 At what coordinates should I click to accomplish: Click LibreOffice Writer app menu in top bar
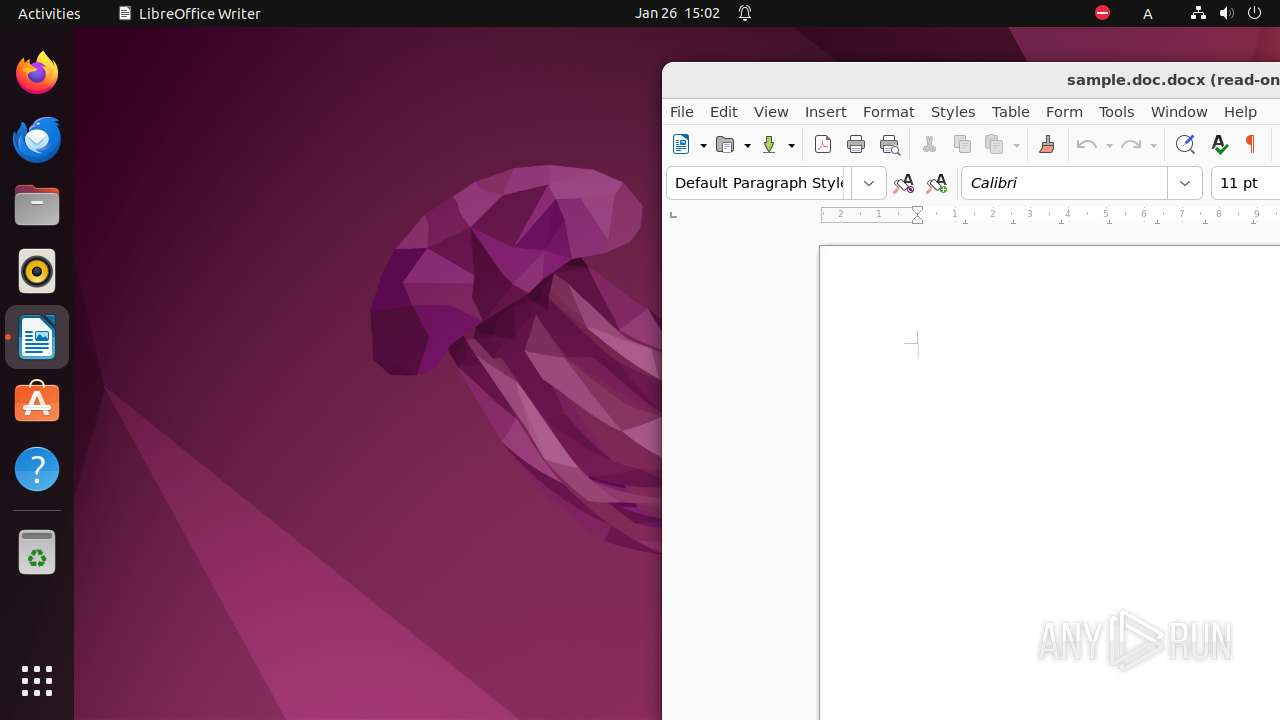click(189, 13)
